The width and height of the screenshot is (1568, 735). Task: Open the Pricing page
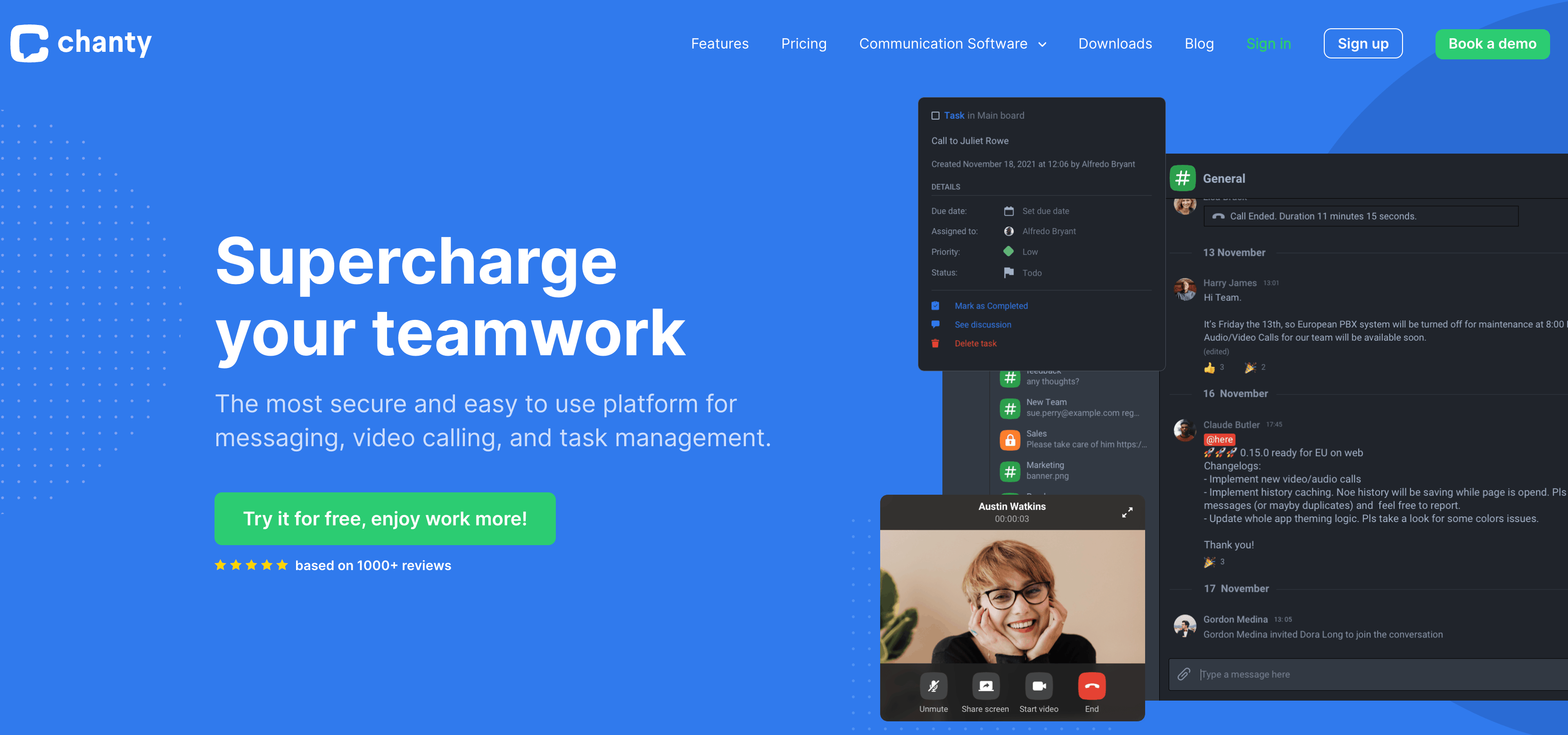[803, 44]
